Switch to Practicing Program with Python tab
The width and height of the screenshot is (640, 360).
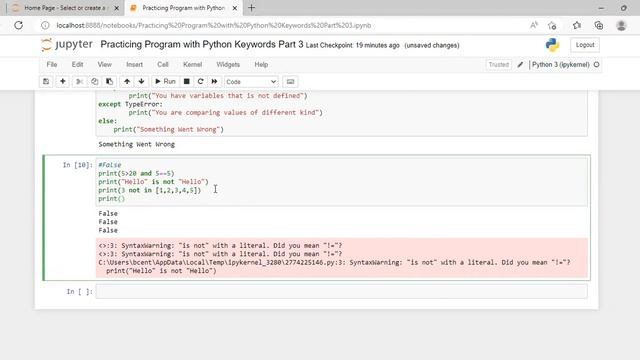183,8
